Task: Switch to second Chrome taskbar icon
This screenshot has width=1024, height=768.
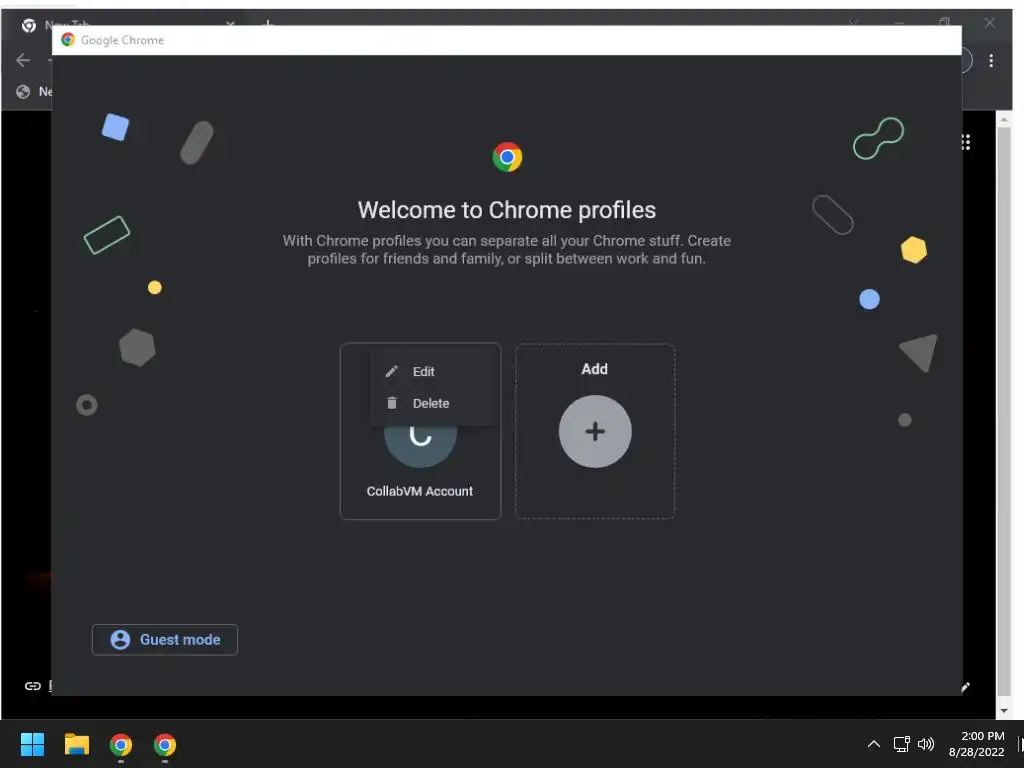Action: [x=165, y=744]
